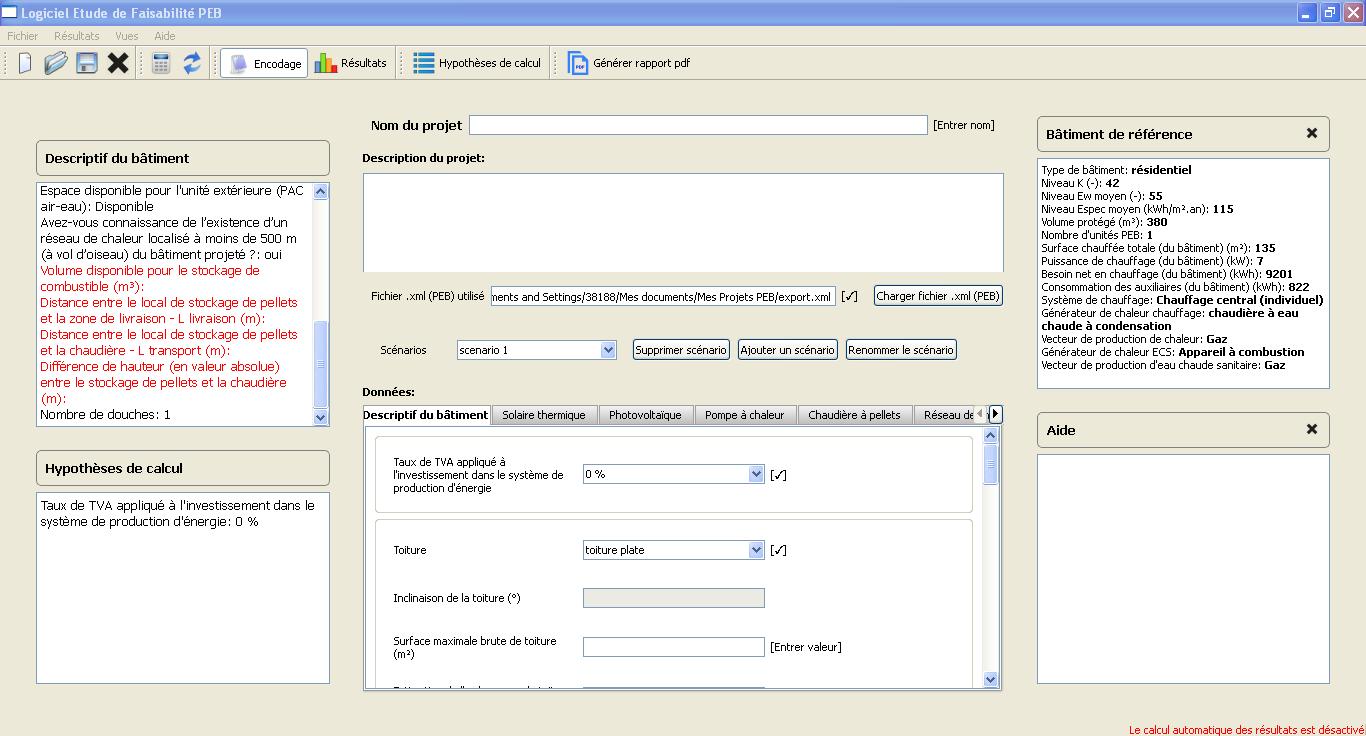Click 'Type de bâtiment: résidentiel' line
1366x736 pixels.
pos(1116,170)
